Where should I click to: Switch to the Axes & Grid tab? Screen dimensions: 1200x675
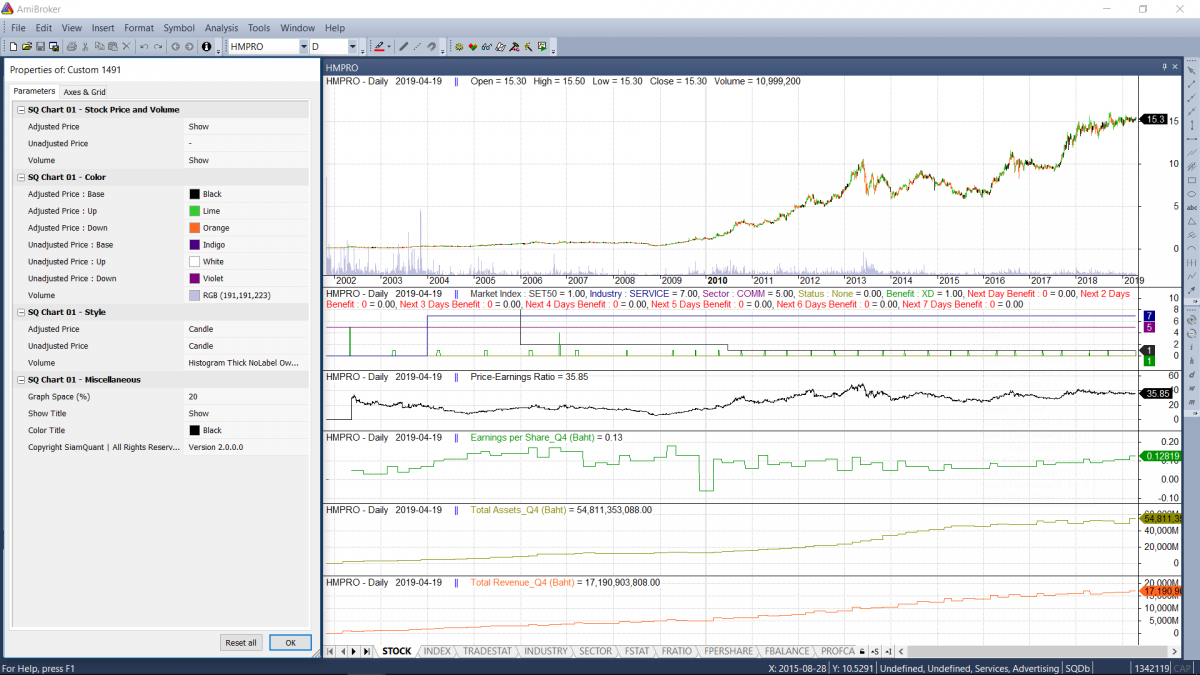coord(84,92)
